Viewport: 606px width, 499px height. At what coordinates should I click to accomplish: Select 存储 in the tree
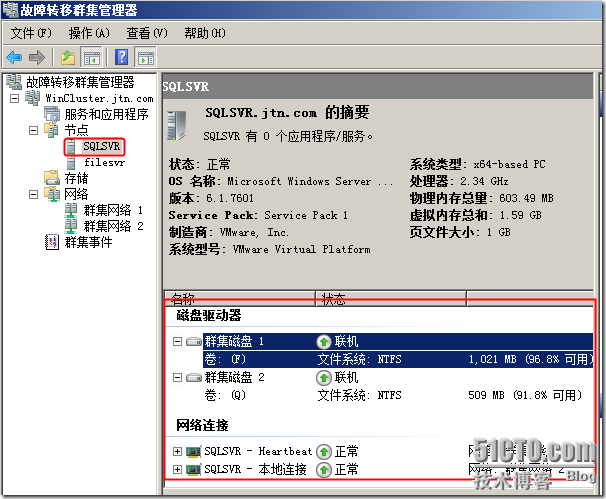(77, 178)
